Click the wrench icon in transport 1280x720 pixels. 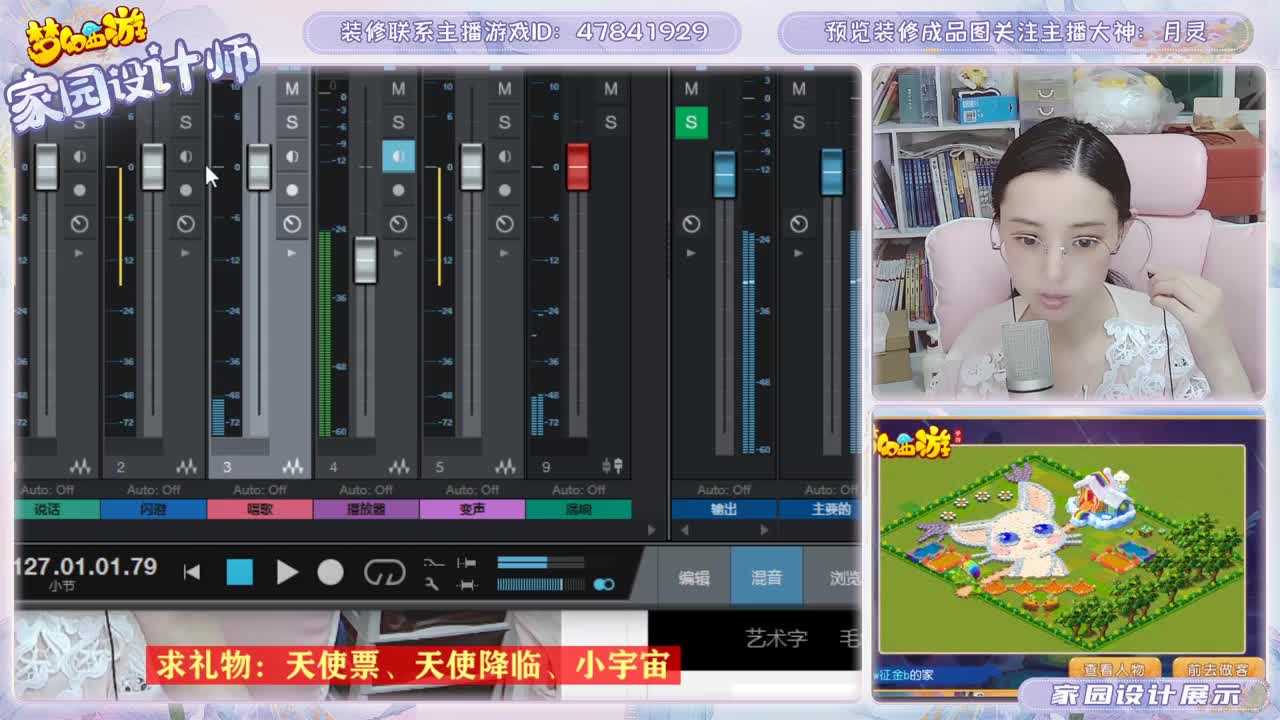433,584
